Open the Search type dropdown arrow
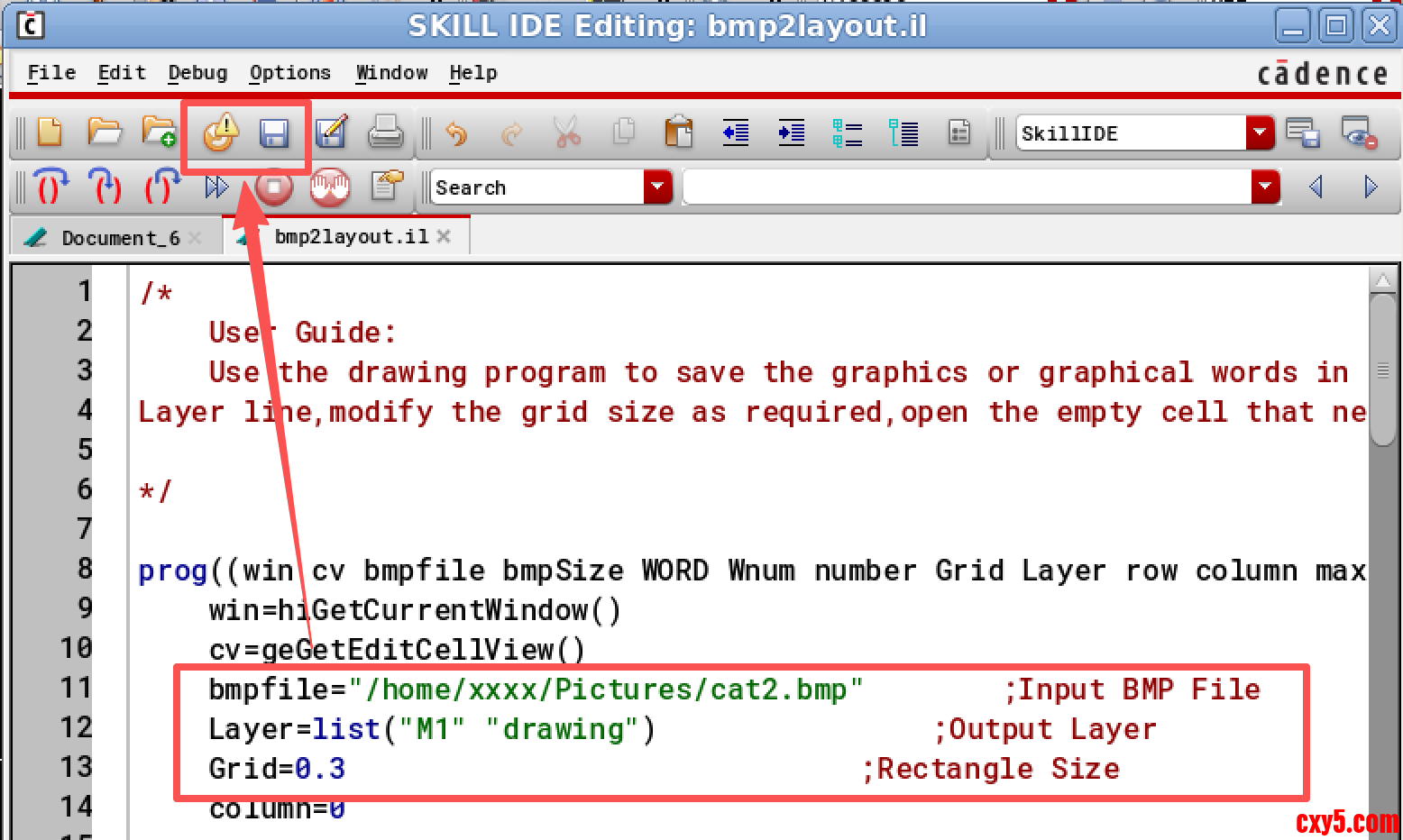This screenshot has height=840, width=1403. click(x=657, y=187)
